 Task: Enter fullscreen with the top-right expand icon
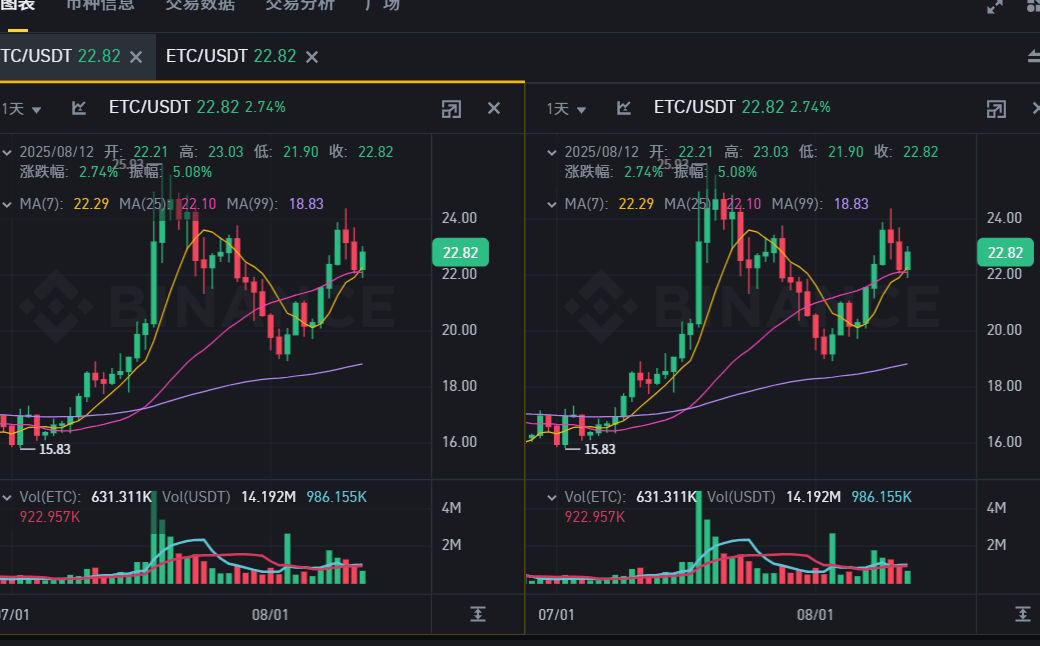pyautogui.click(x=995, y=6)
